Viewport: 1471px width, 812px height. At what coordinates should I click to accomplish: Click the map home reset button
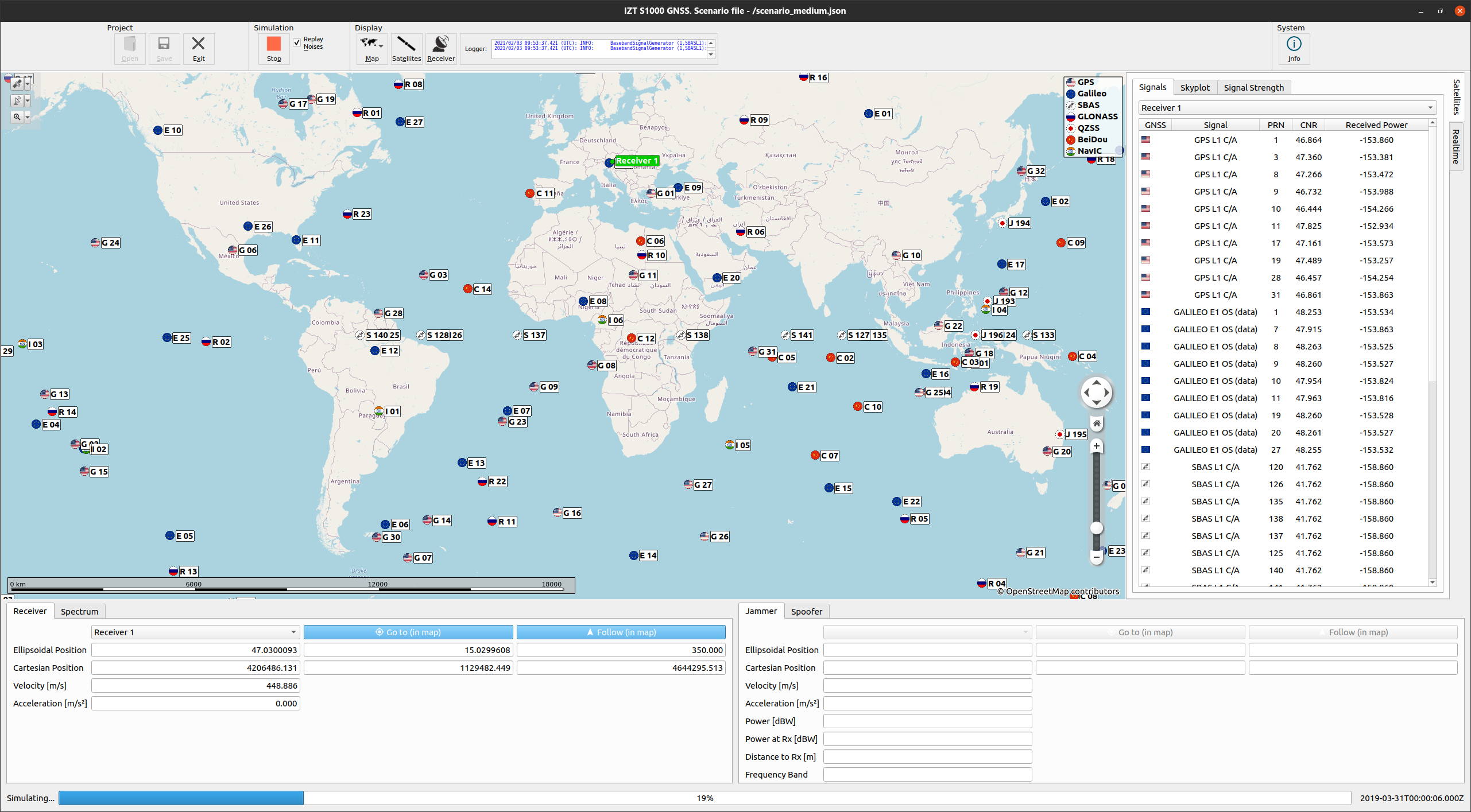tap(1096, 424)
